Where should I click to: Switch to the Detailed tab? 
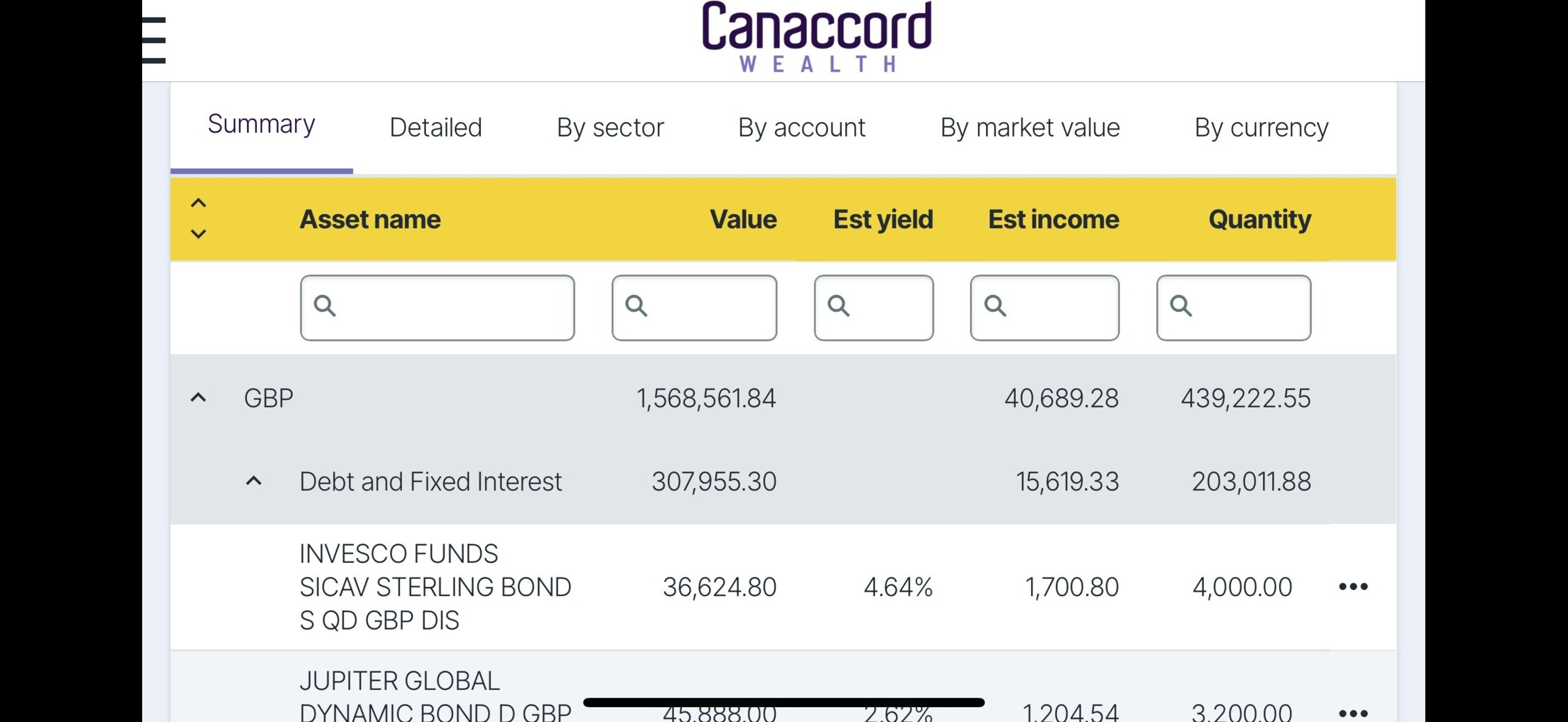point(436,128)
